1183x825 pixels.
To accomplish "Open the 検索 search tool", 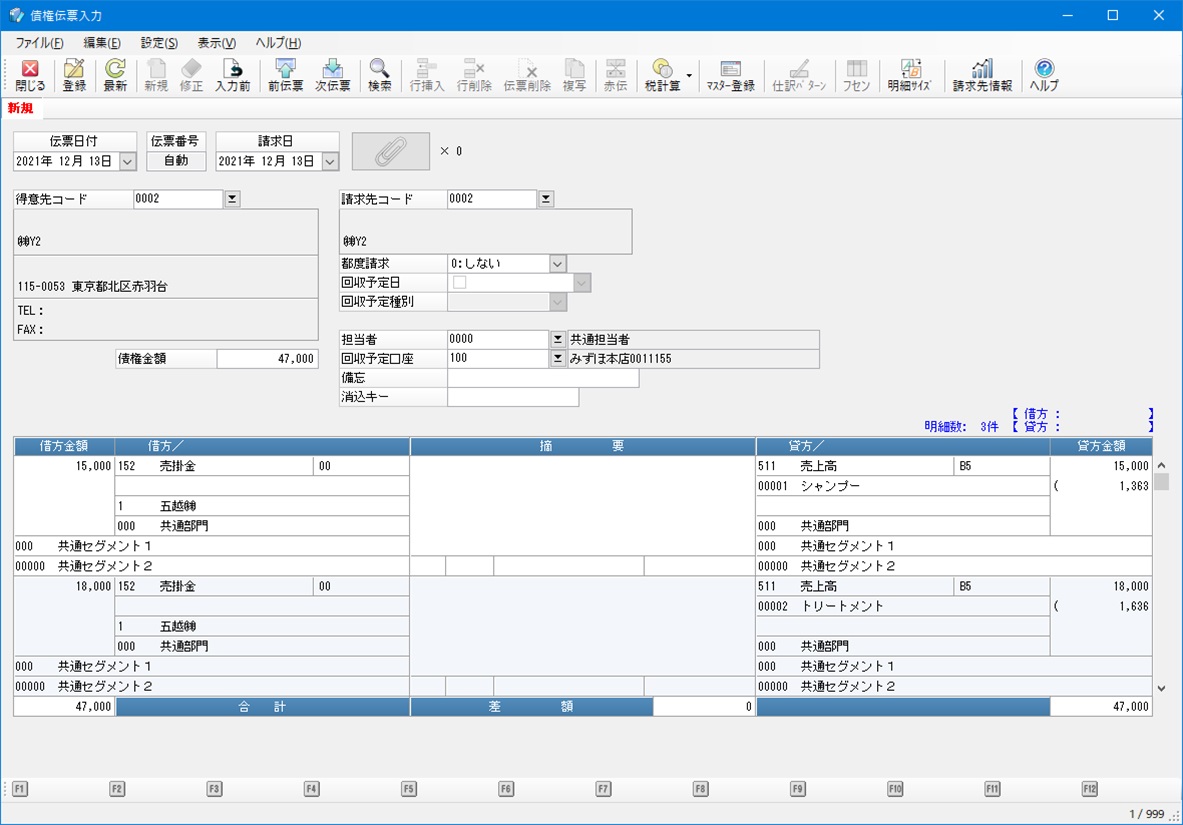I will [x=379, y=75].
